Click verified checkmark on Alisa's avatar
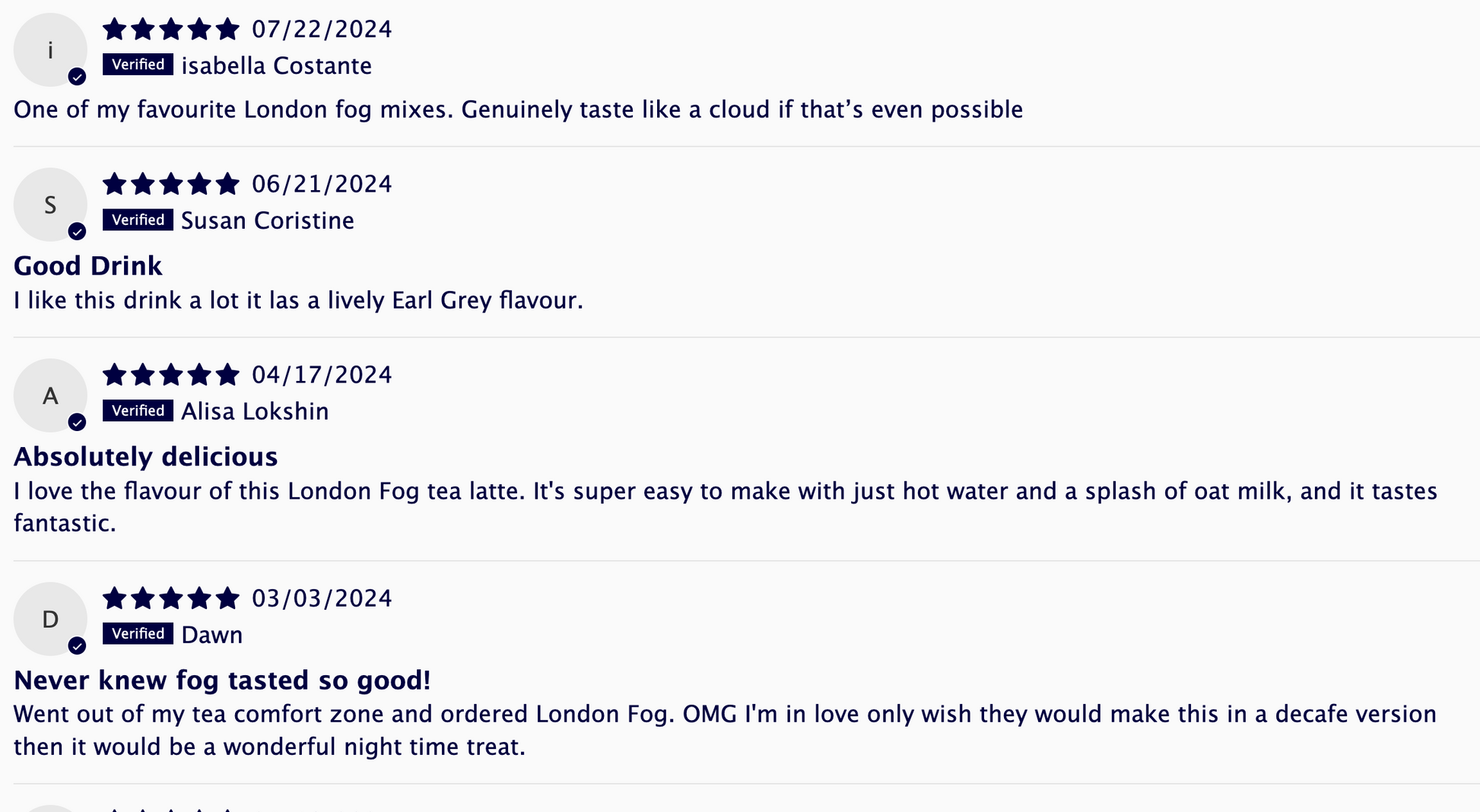 pos(77,422)
